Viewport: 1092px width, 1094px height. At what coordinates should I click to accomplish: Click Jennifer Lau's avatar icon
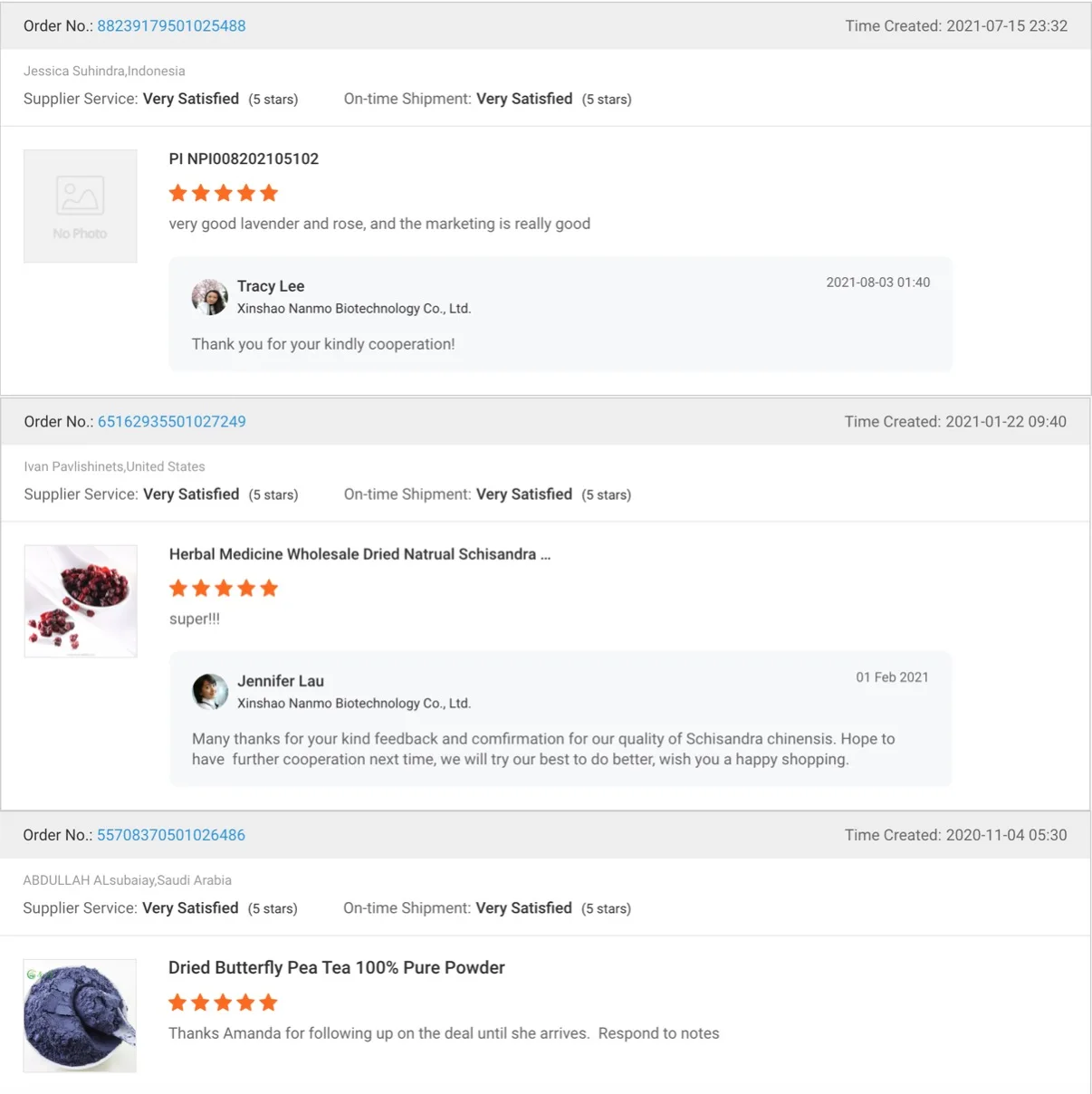pos(210,692)
